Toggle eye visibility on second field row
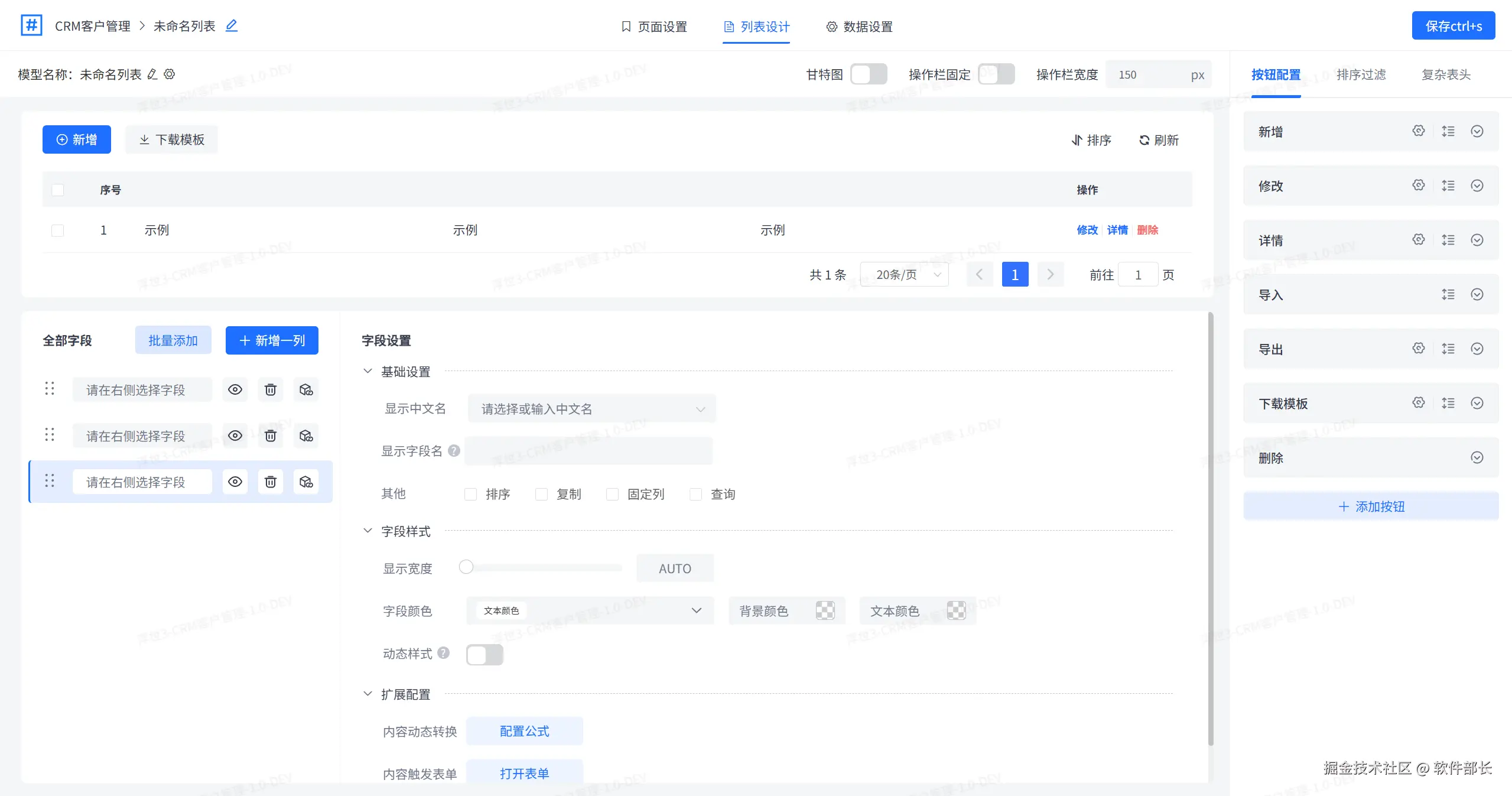 click(x=235, y=436)
